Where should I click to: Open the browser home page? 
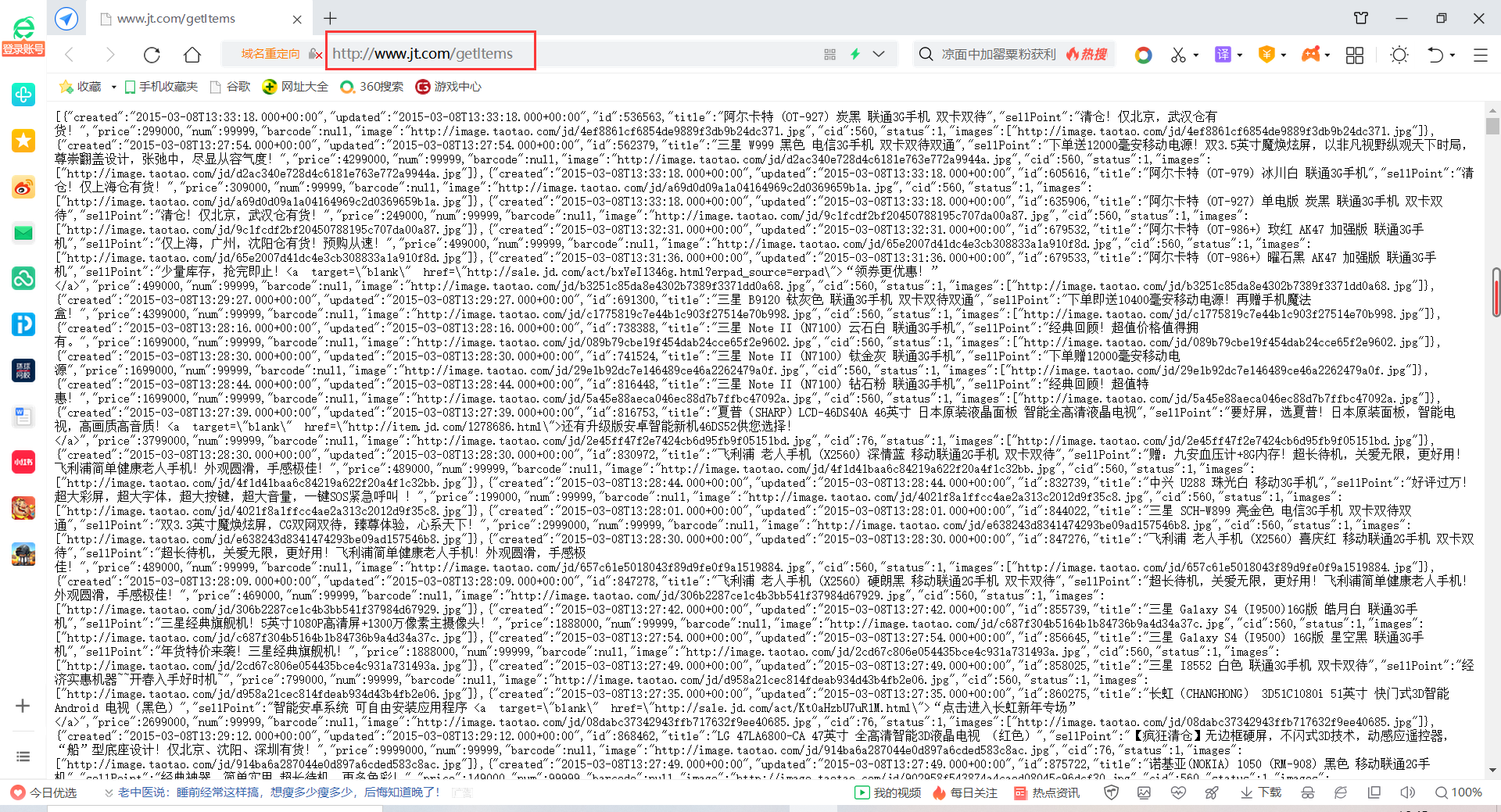point(192,54)
